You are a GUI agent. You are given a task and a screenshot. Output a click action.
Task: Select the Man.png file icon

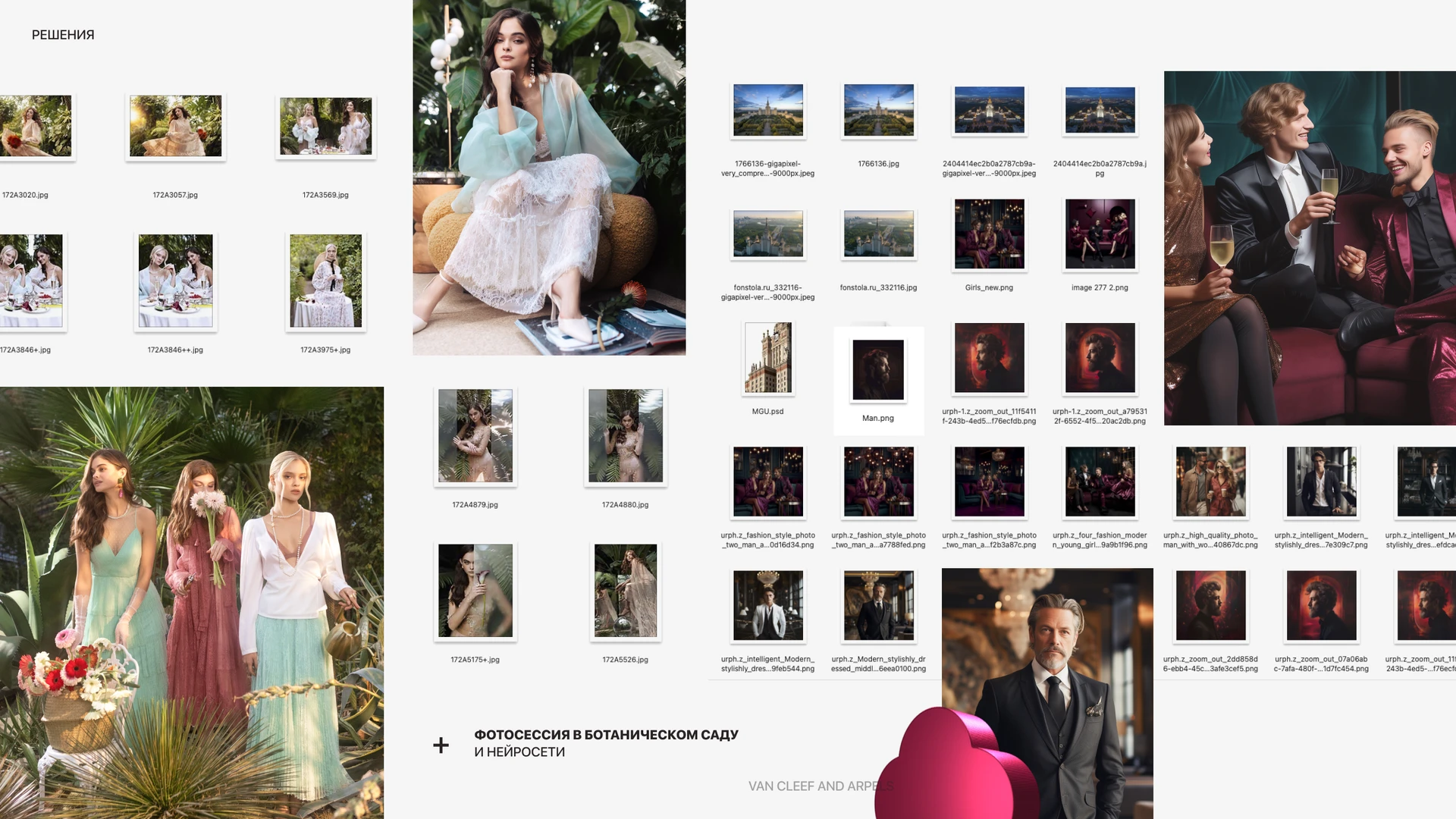point(878,369)
